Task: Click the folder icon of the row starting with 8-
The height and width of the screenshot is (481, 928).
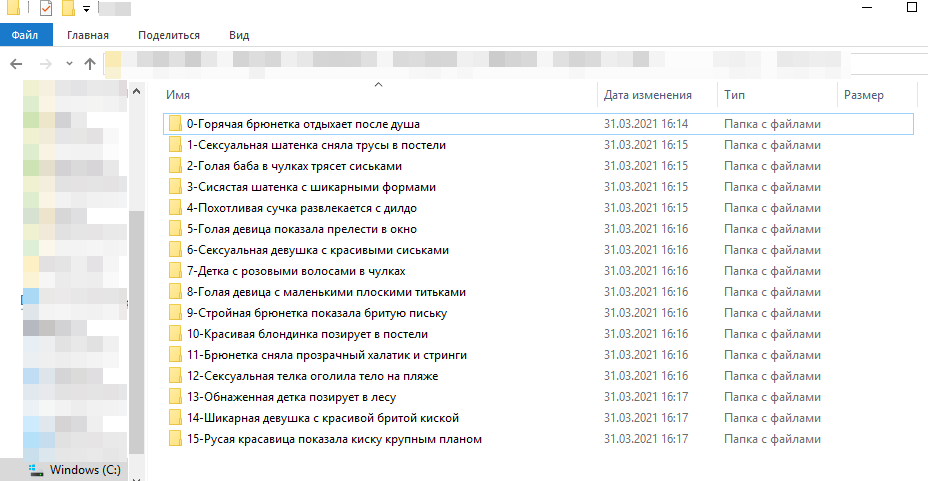Action: [x=175, y=292]
